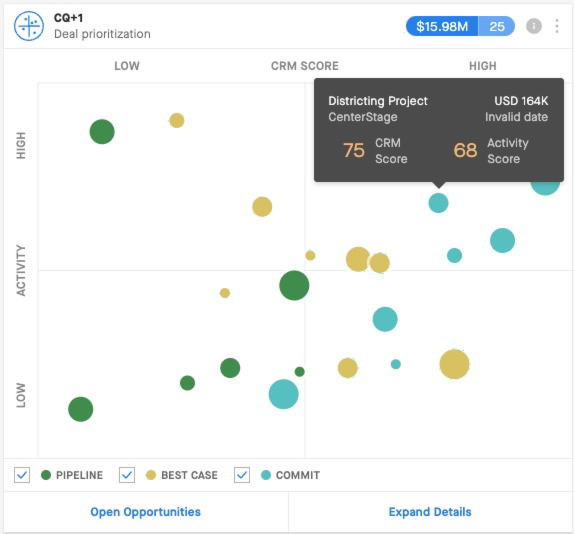The image size is (574, 534).
Task: Click the small yellow bubble at top near LOW label
Action: pyautogui.click(x=176, y=120)
